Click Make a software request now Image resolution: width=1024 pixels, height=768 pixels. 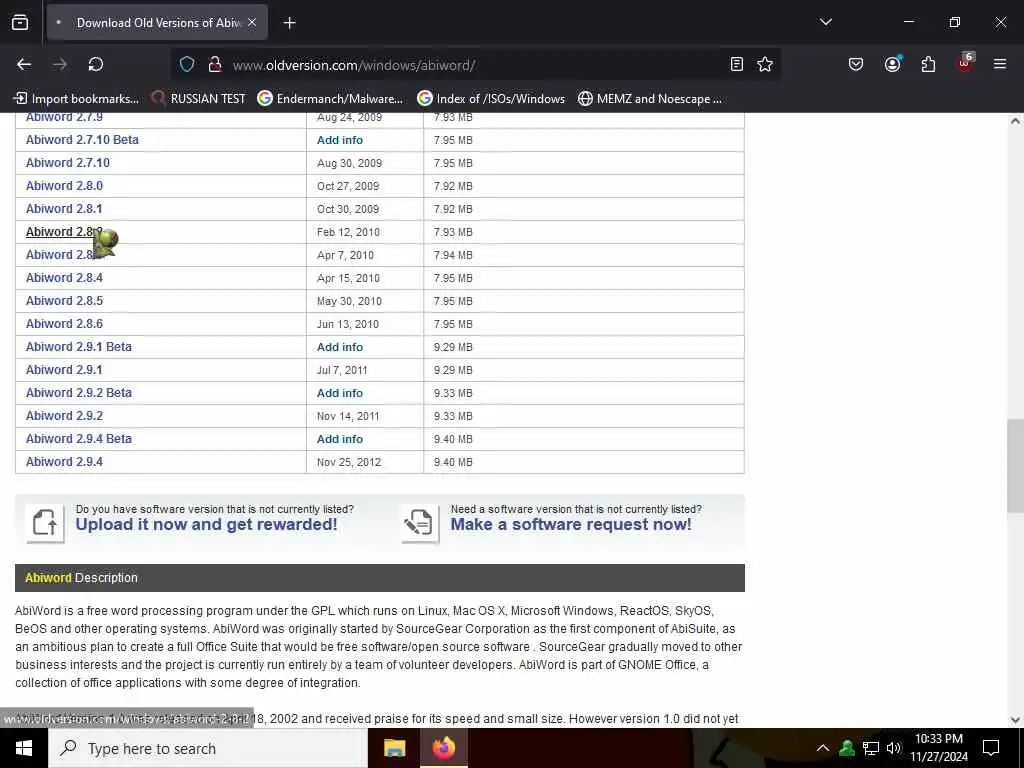[571, 524]
